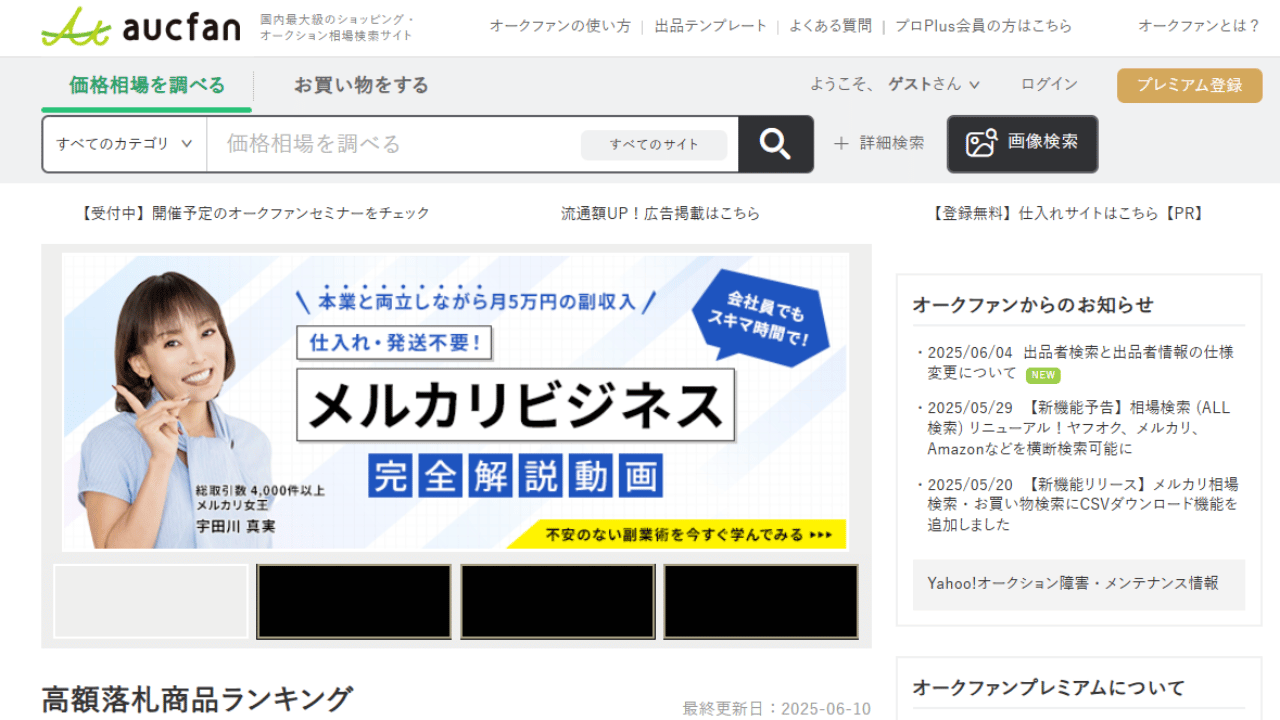Open the すべてのカテゴリ category dropdown

click(125, 144)
